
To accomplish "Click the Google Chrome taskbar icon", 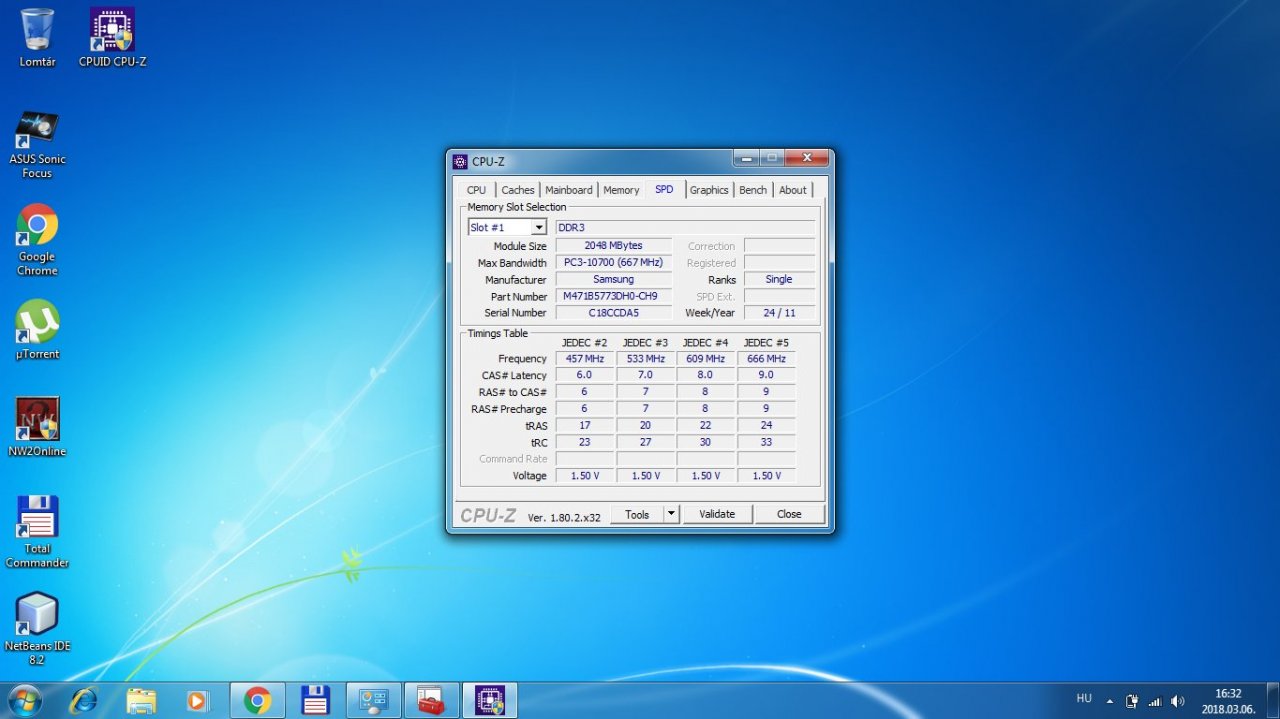I will (x=257, y=701).
